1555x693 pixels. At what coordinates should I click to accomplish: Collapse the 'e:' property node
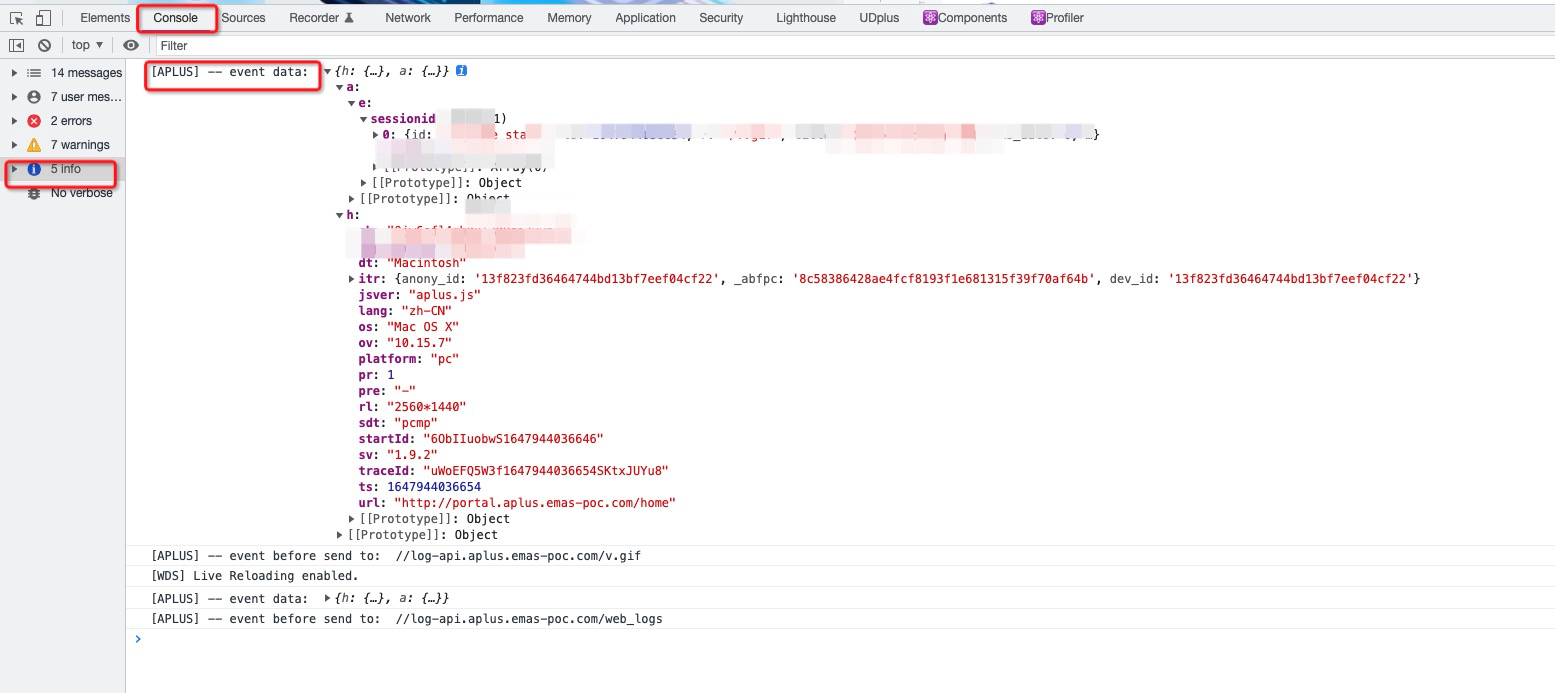tap(351, 104)
